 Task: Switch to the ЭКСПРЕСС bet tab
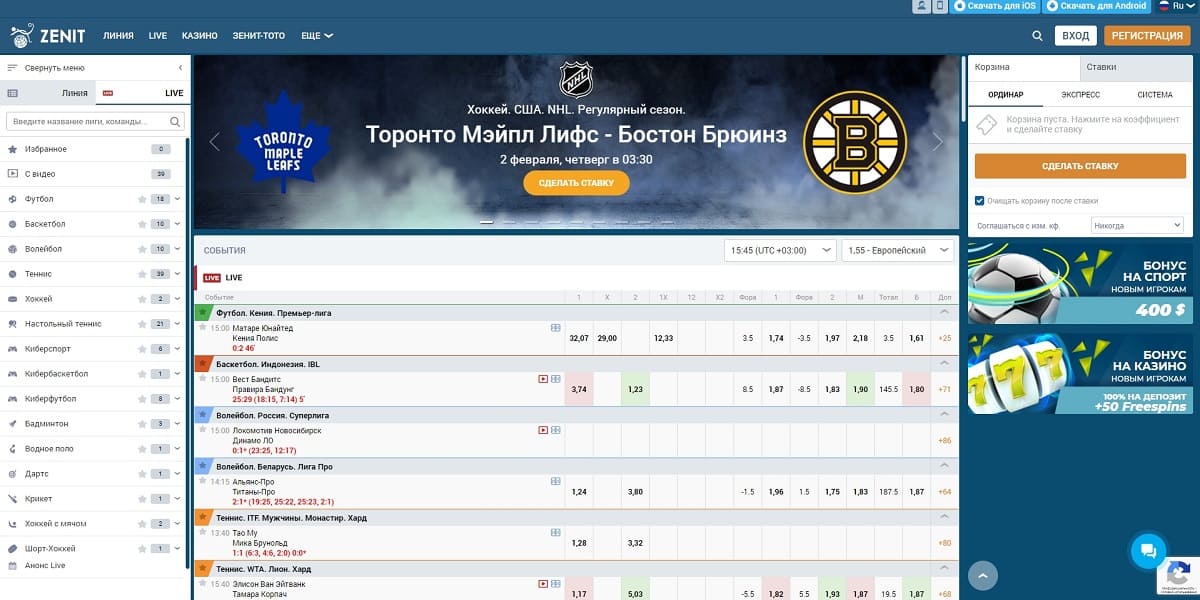[1080, 95]
